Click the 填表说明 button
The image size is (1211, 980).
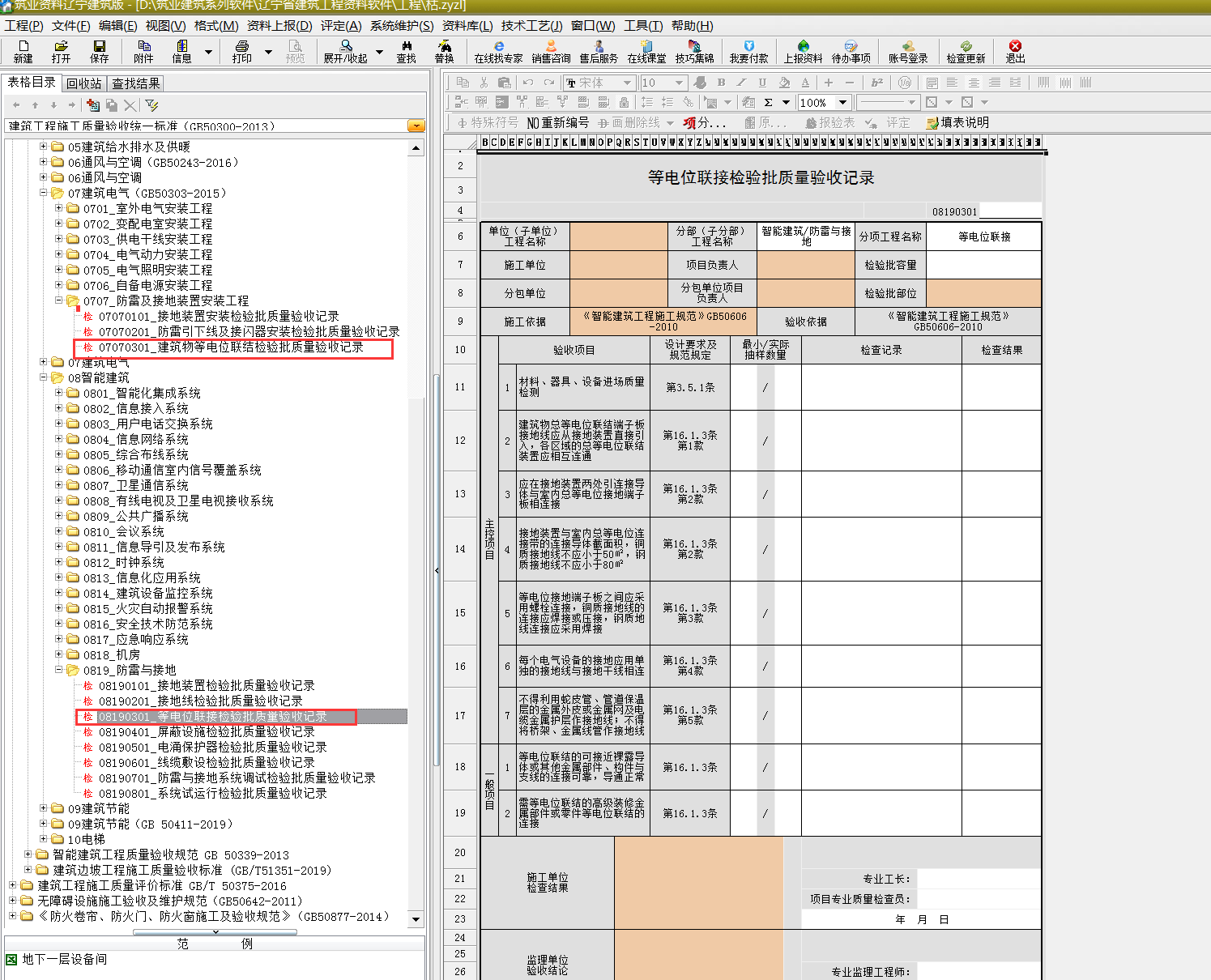pos(957,122)
